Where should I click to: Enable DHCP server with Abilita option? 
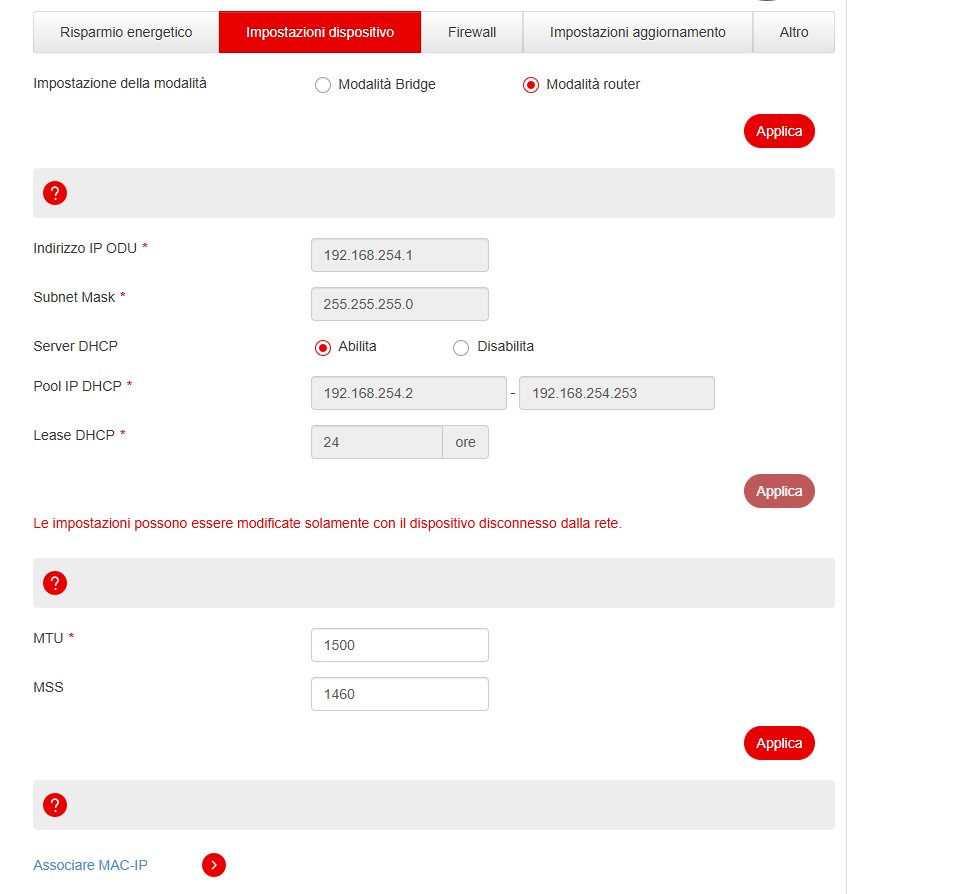[322, 347]
